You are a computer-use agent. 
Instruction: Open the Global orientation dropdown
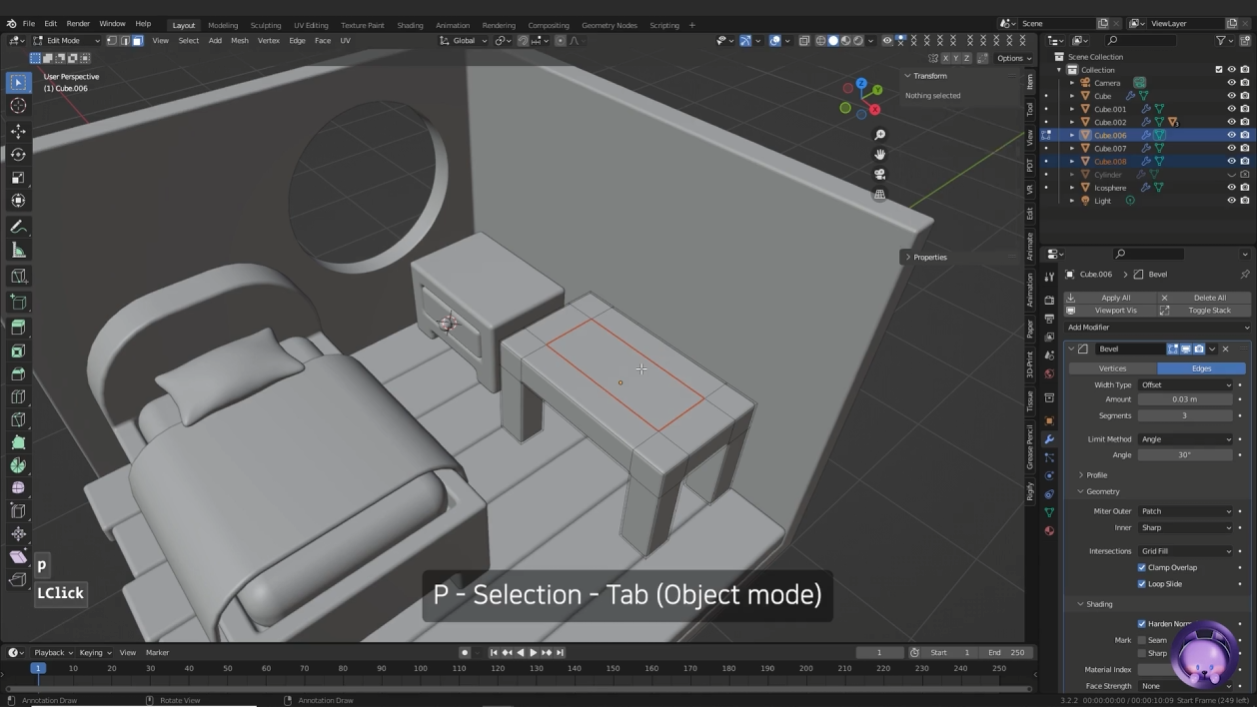pos(464,41)
